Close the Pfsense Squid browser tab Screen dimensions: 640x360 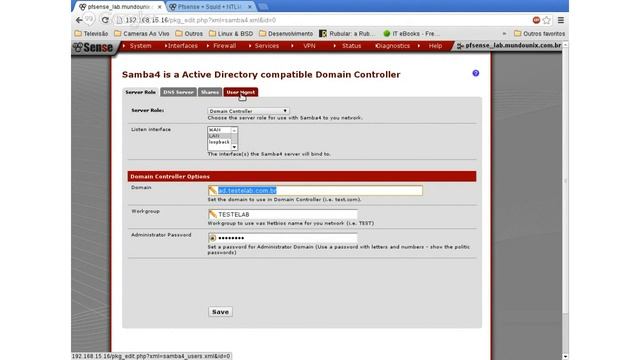point(250,7)
